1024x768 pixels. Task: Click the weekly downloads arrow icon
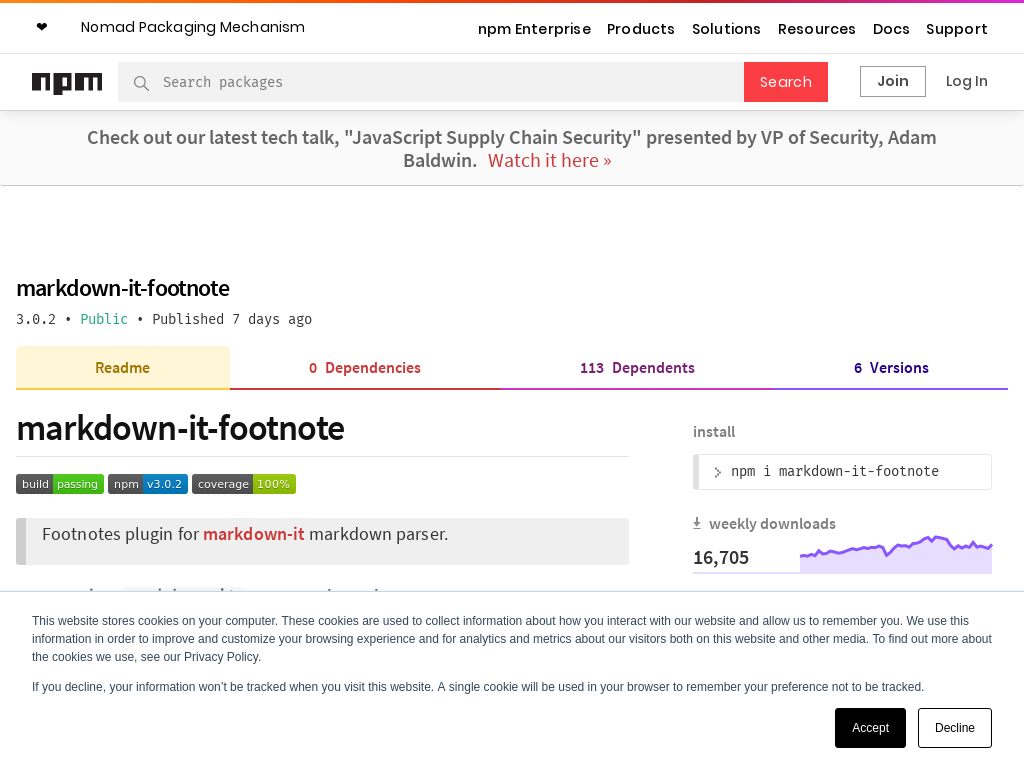(x=697, y=523)
